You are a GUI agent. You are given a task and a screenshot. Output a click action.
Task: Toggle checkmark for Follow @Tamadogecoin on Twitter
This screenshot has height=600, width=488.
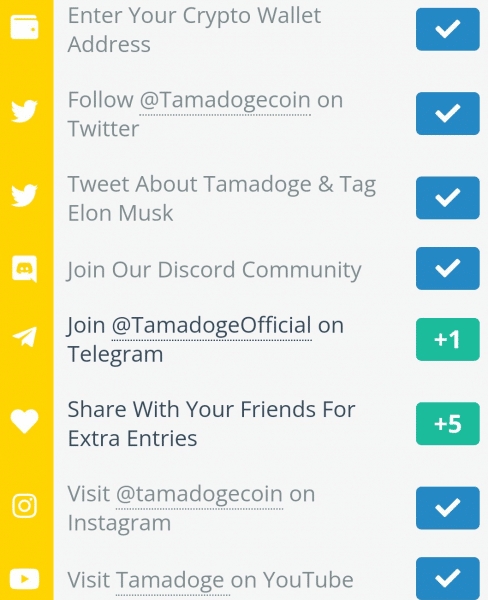pyautogui.click(x=448, y=113)
